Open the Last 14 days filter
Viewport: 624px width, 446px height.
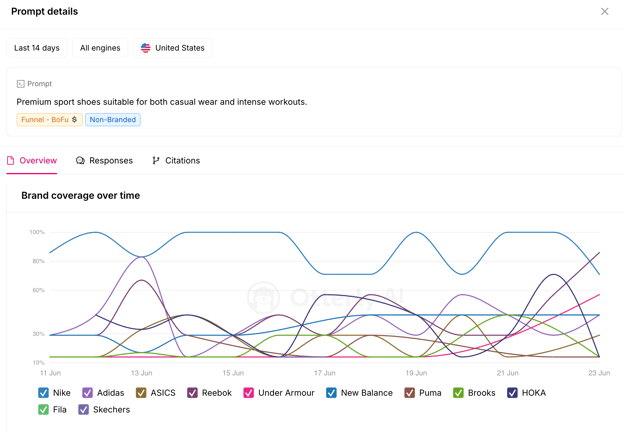point(37,48)
